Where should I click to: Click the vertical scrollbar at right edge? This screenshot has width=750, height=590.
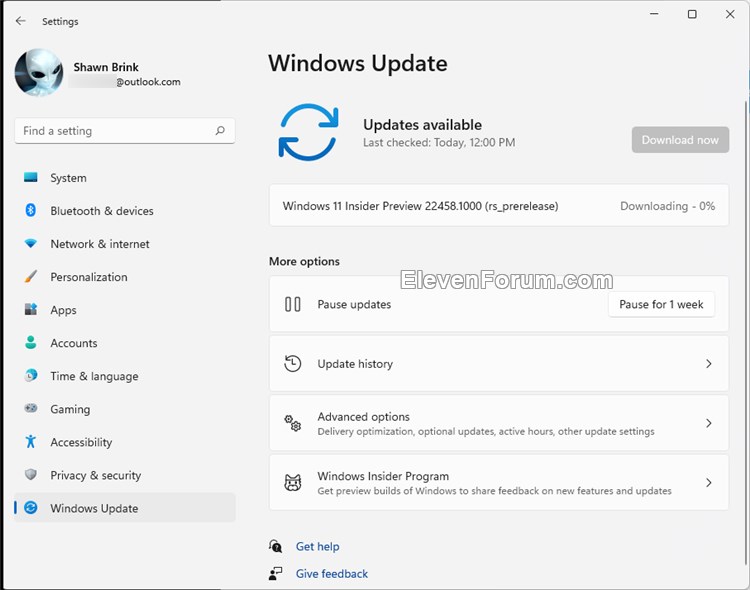click(x=746, y=335)
